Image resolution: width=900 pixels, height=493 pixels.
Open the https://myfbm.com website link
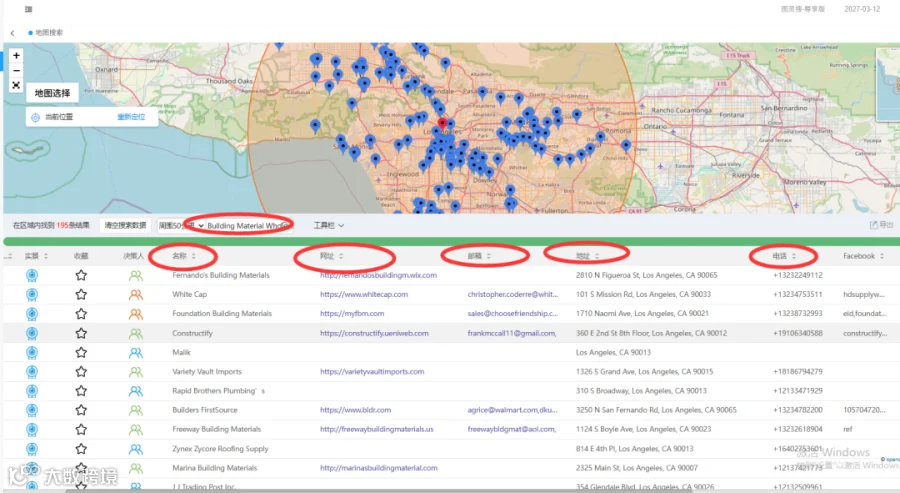tap(352, 314)
